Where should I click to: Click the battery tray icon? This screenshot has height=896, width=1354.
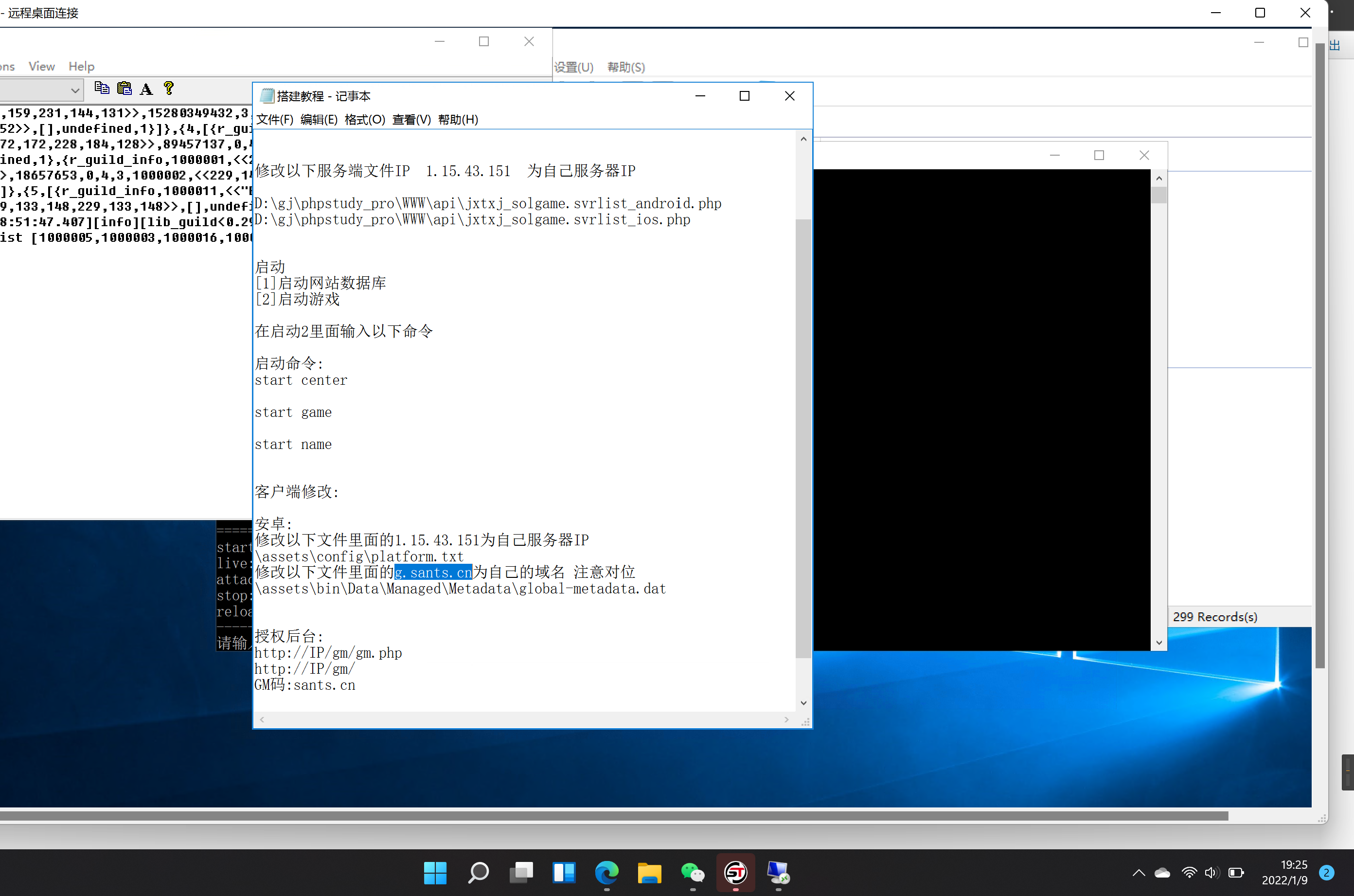pyautogui.click(x=1236, y=873)
